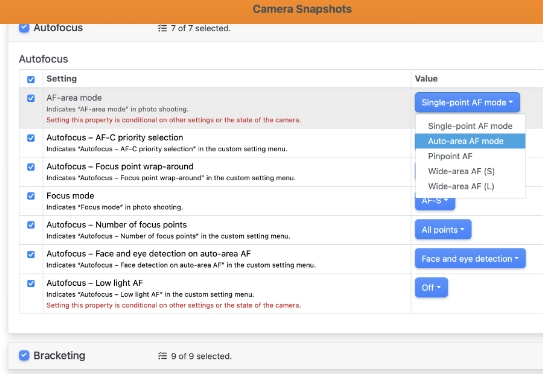Screen dimensions: 543x374
Task: Uncheck the Bracketing section checkbox
Action: 24,355
